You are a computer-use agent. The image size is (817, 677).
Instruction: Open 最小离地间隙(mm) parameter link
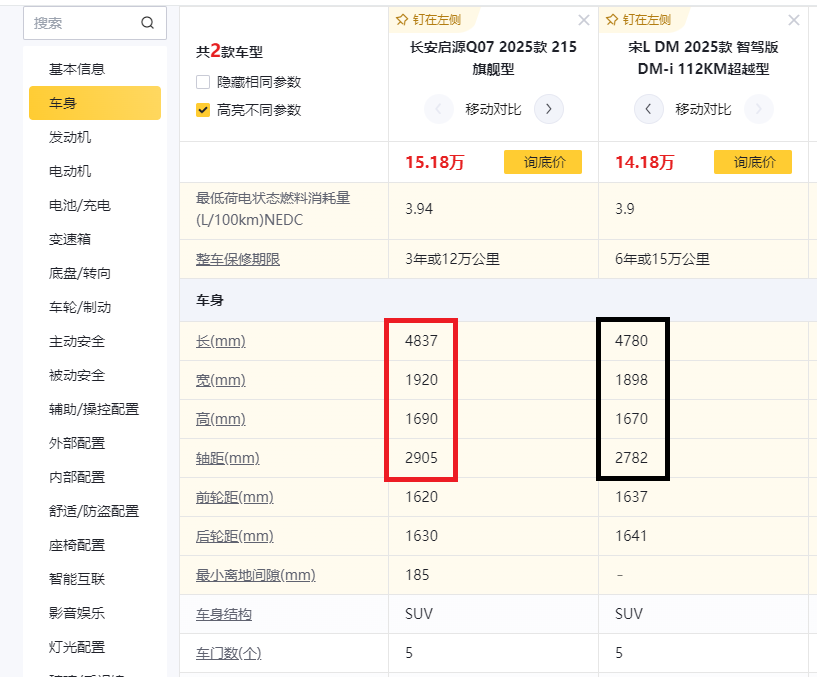[x=256, y=575]
